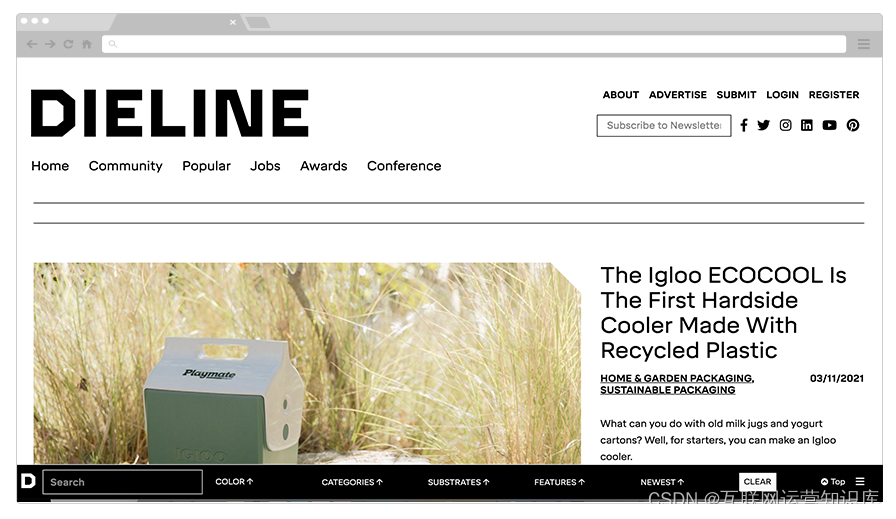Open Dieline's Pinterest icon
This screenshot has width=896, height=519.
click(x=853, y=125)
